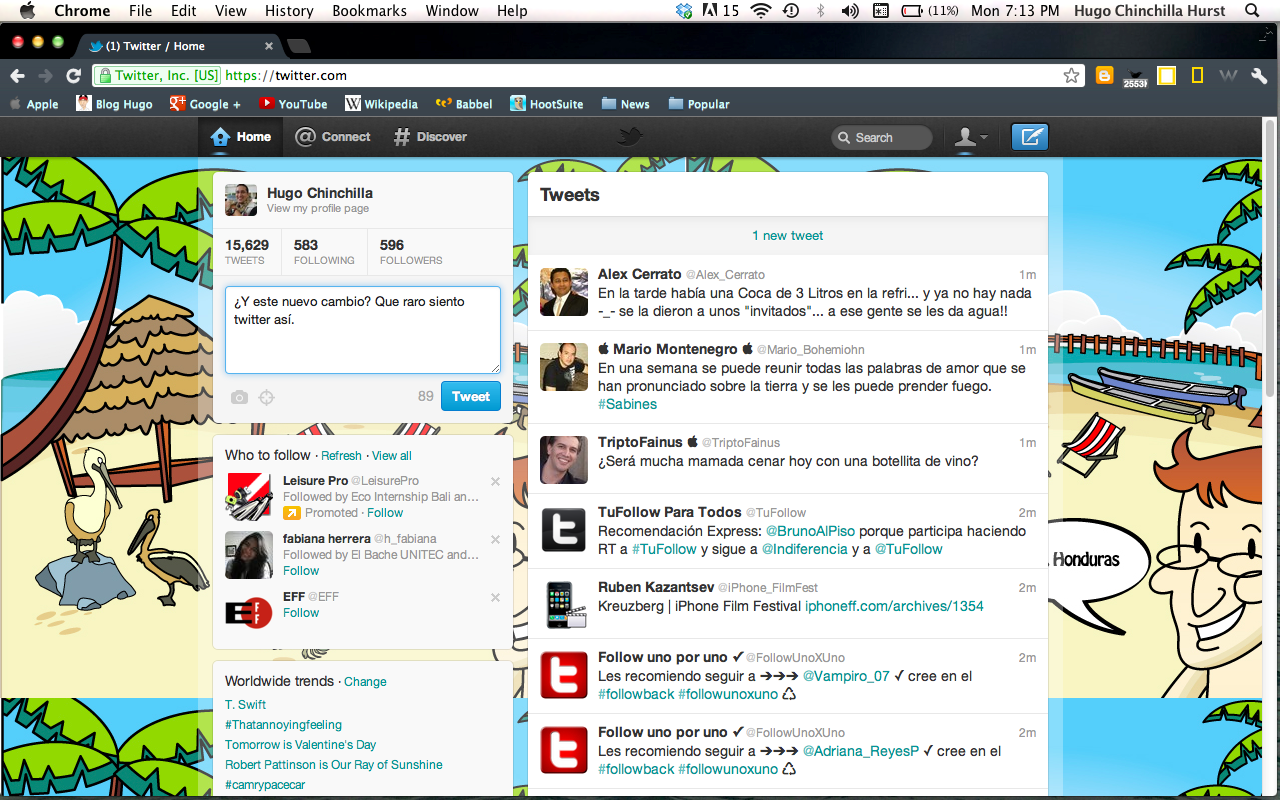Image resolution: width=1280 pixels, height=800 pixels.
Task: Open @Vampiro_07 mention link
Action: point(846,676)
